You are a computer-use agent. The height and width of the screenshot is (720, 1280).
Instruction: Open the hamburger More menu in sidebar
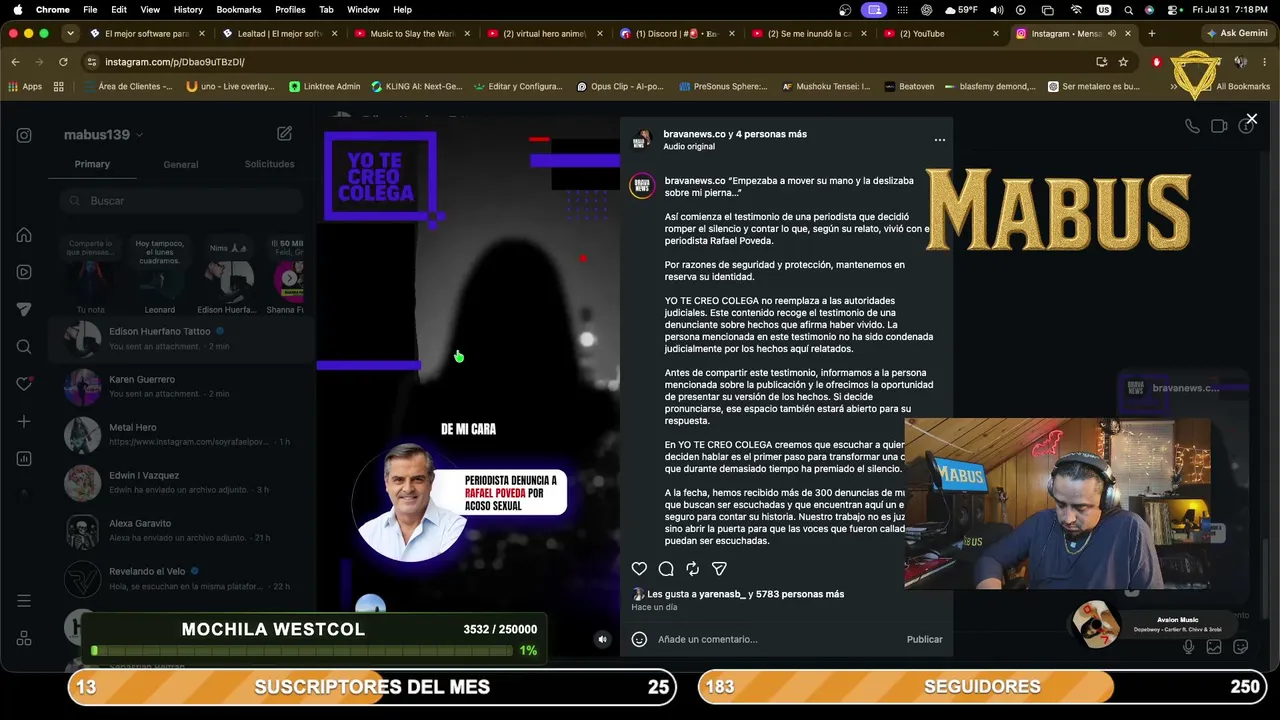(24, 601)
